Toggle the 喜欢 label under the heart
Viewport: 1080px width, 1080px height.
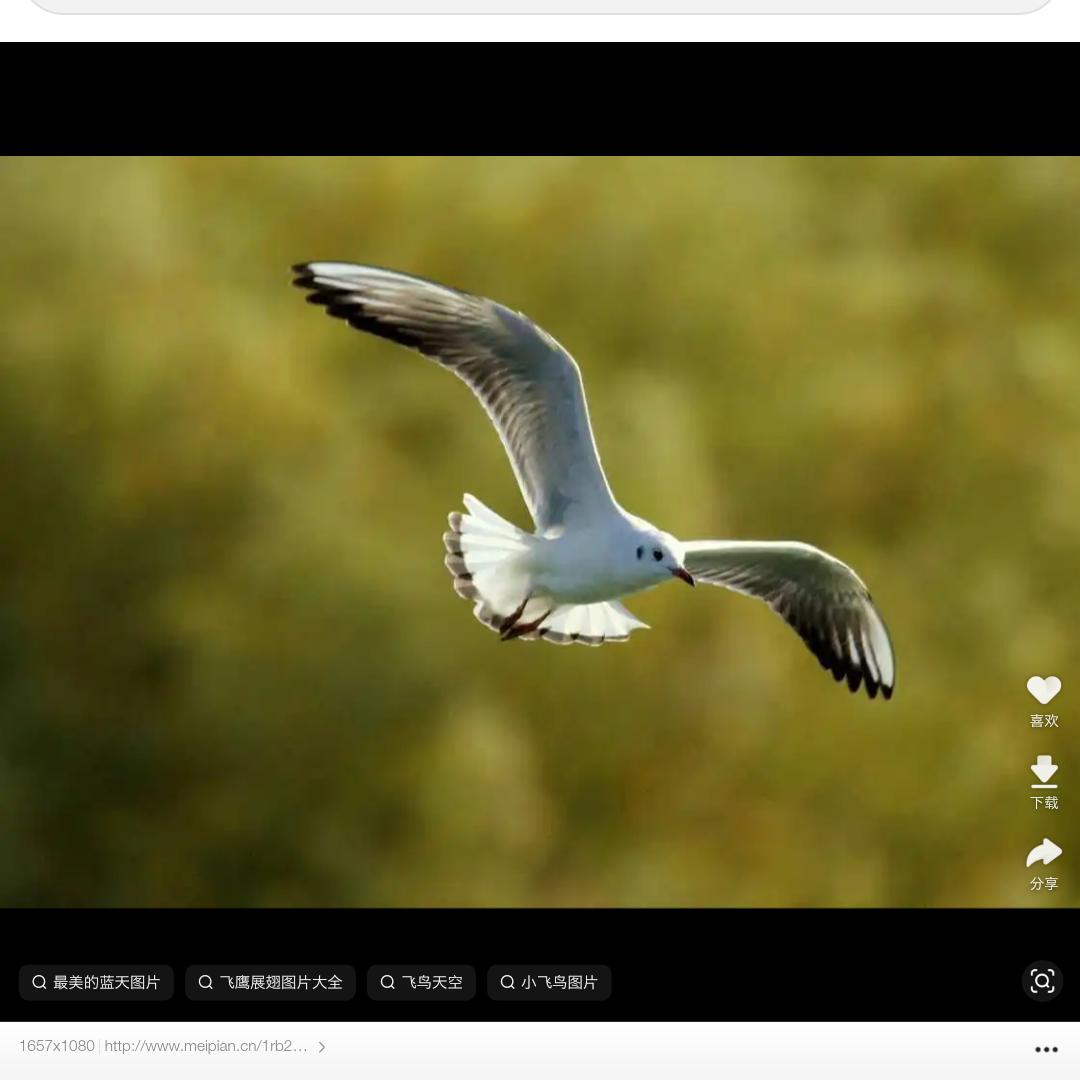[1043, 721]
